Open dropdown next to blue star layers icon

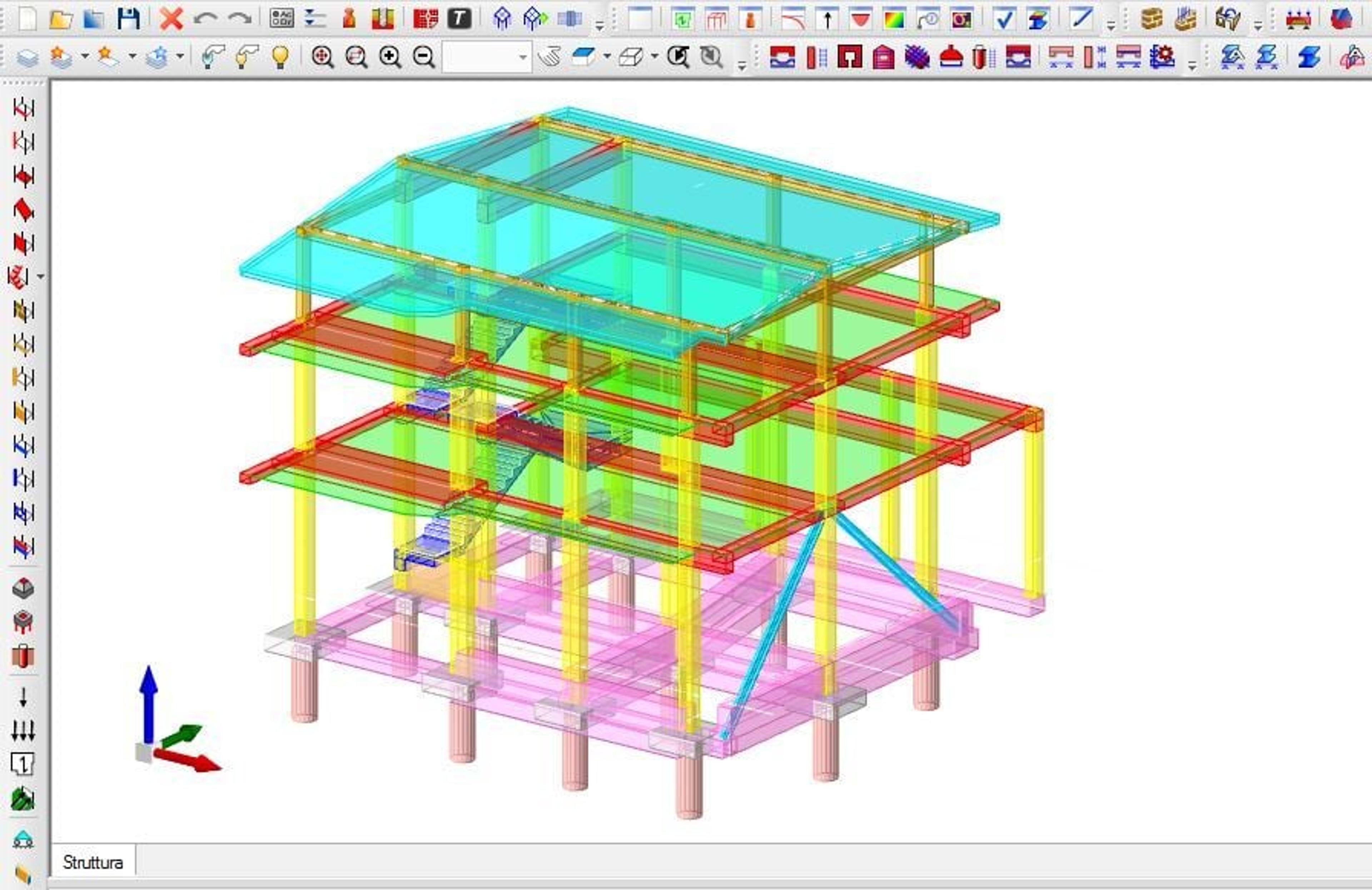click(180, 56)
